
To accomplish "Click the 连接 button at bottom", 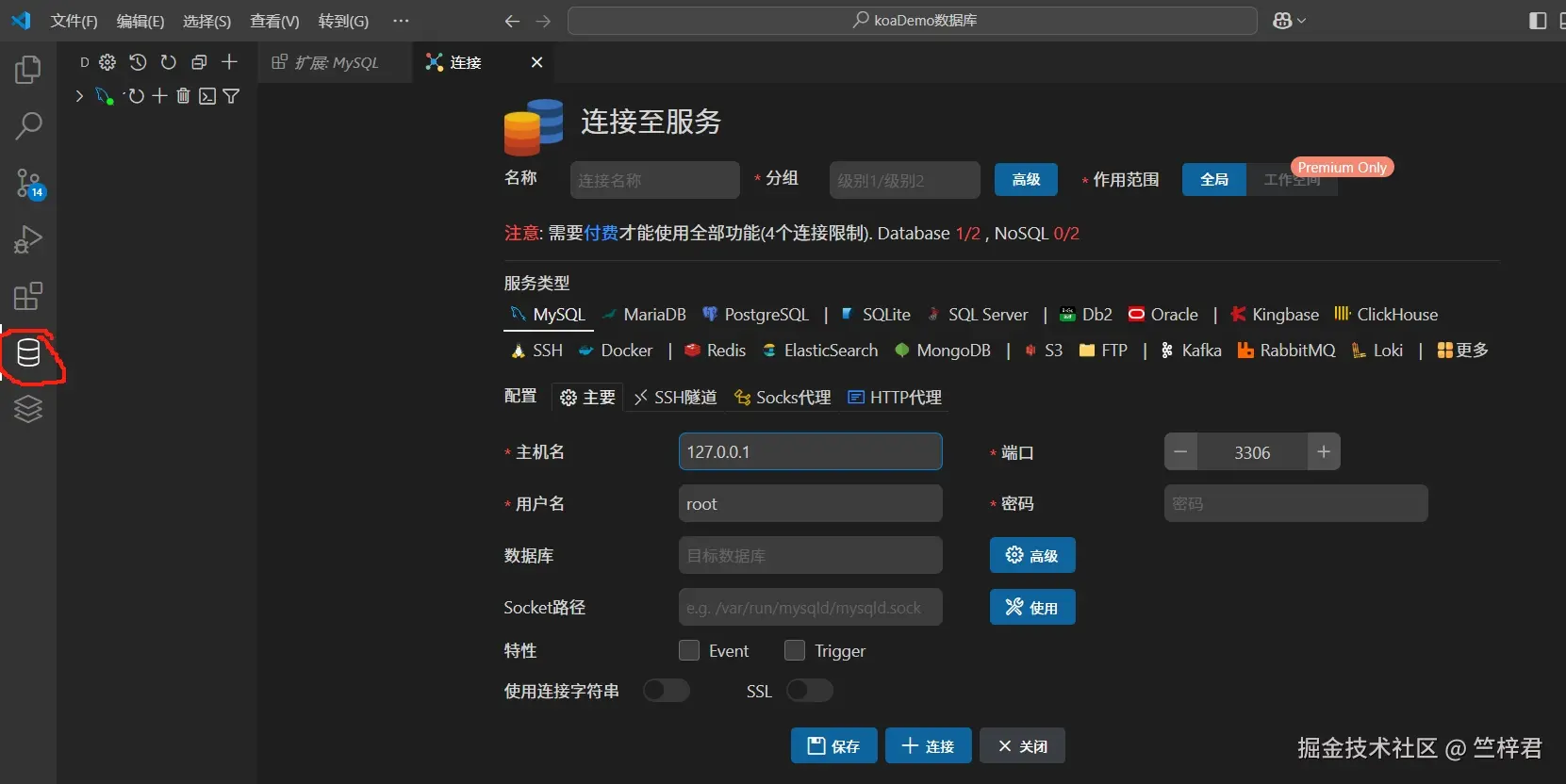I will pos(929,746).
